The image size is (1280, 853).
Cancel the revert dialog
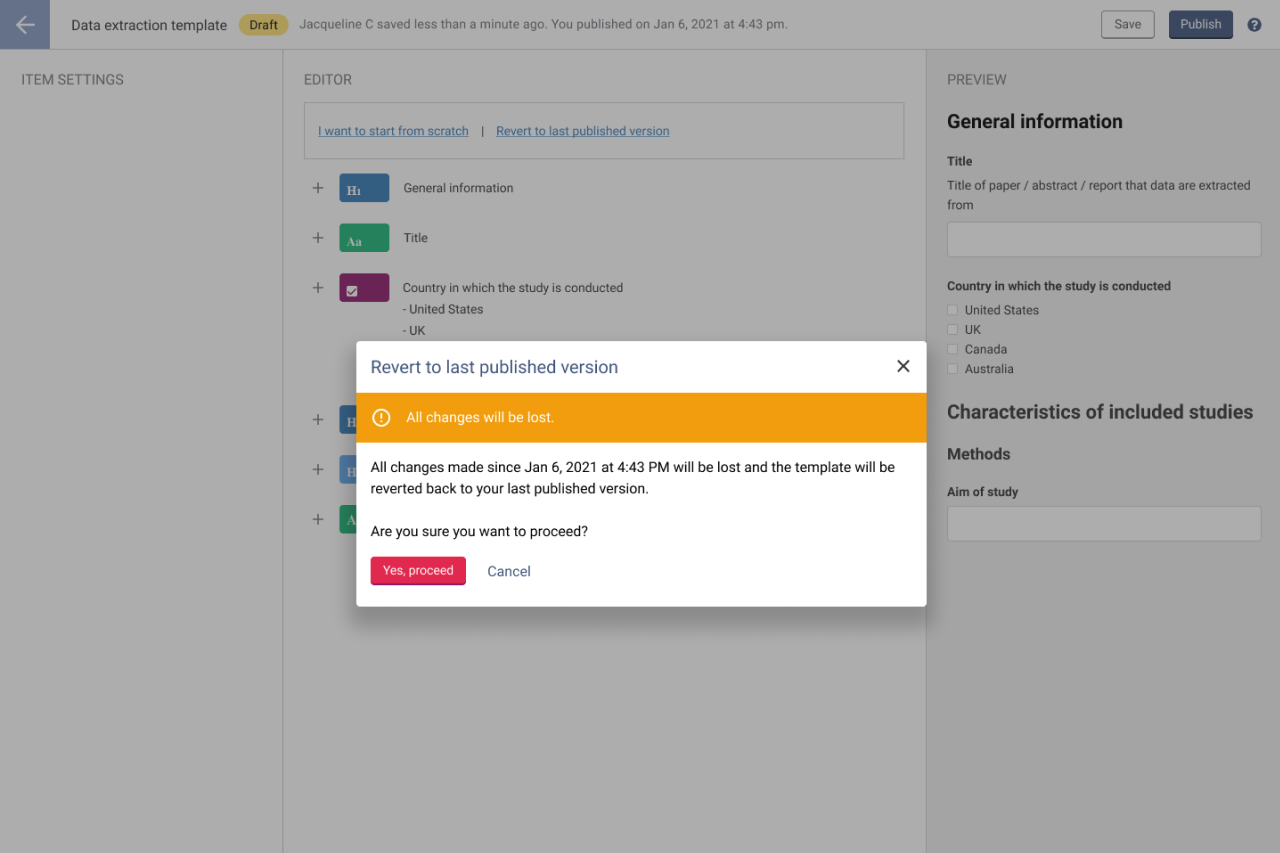509,571
